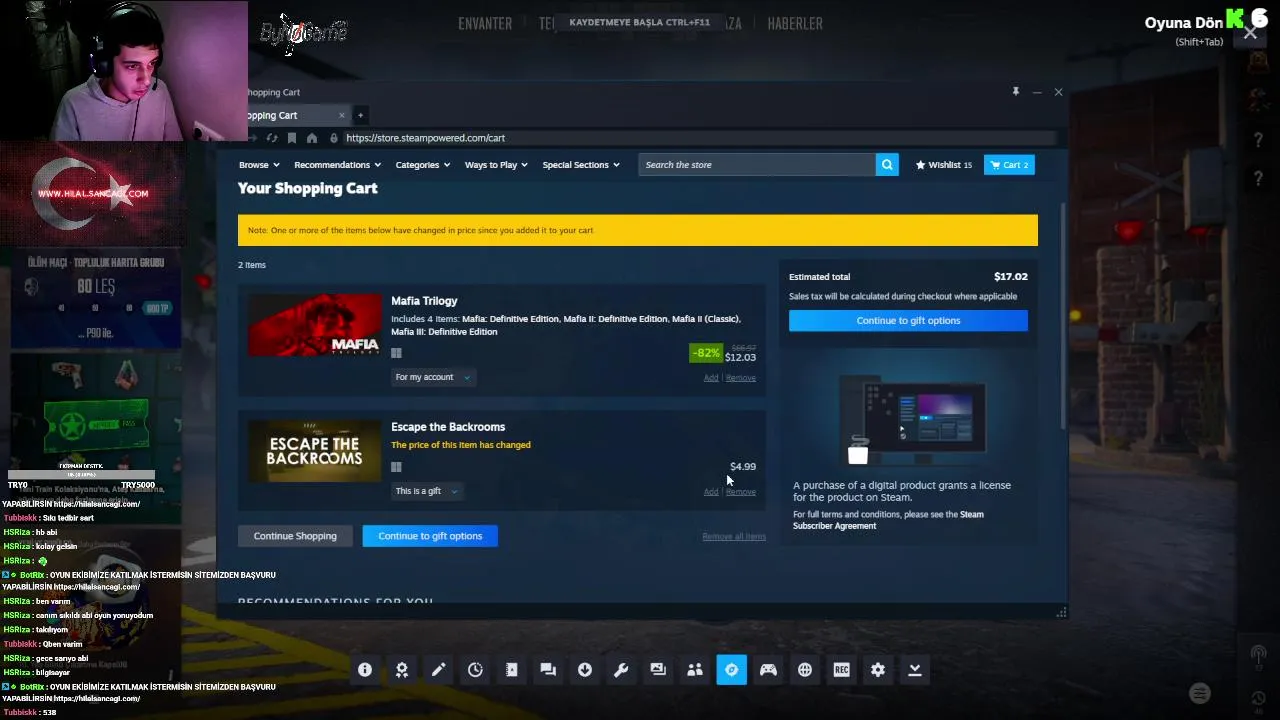The image size is (1280, 720).
Task: Open the Steam Subscriber Agreement link
Action: [888, 520]
